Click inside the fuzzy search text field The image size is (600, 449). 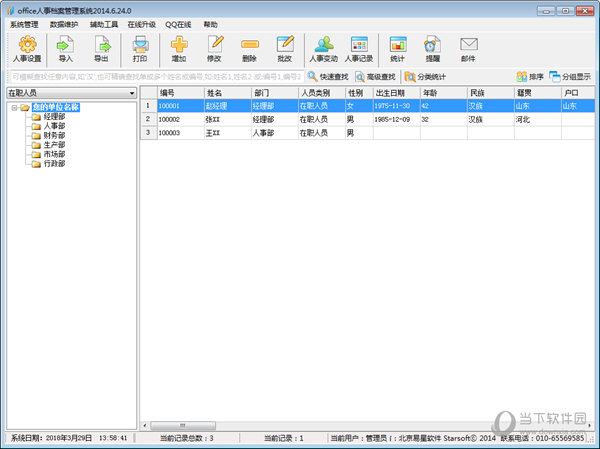[155, 76]
